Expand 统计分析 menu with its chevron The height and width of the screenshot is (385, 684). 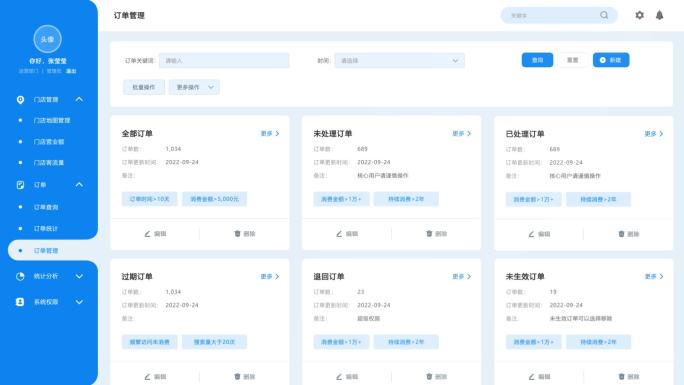coord(79,276)
